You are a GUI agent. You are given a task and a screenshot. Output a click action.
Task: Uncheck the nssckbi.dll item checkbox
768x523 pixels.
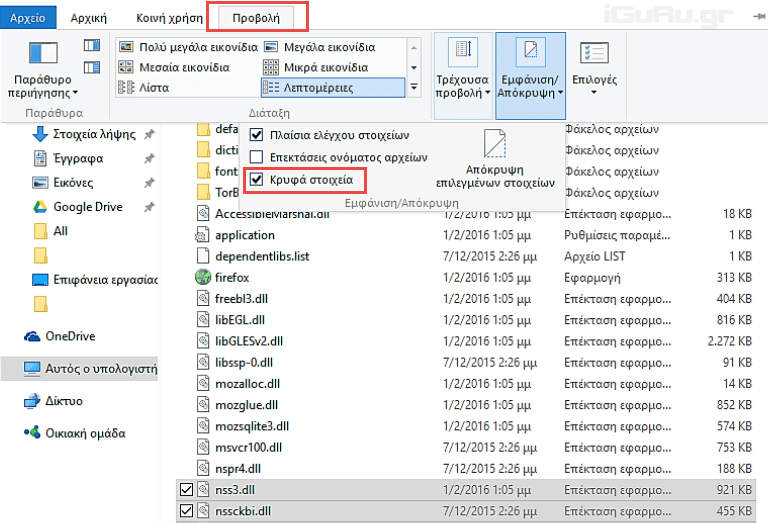pos(186,511)
